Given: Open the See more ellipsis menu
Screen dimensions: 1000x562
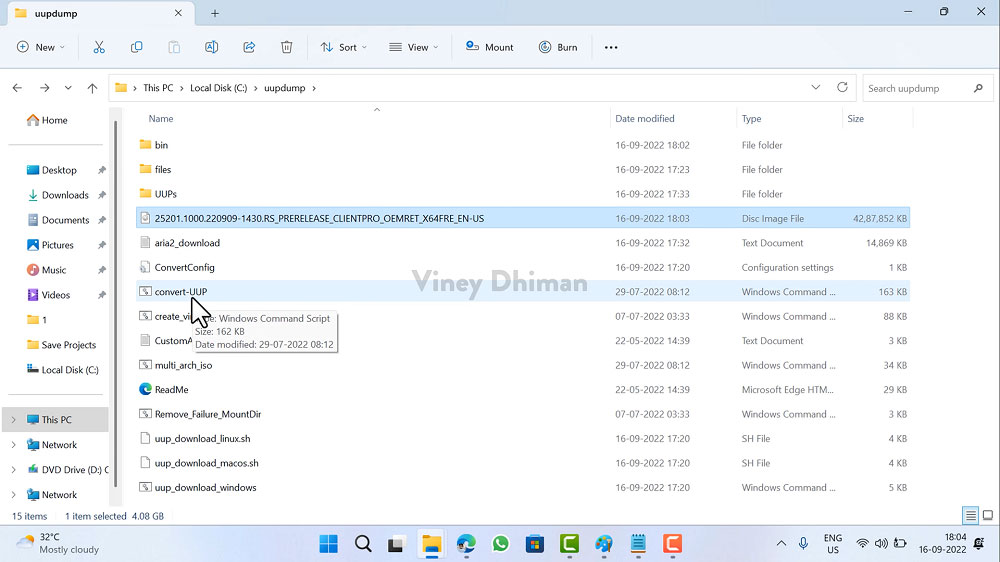Looking at the screenshot, I should click(x=611, y=47).
